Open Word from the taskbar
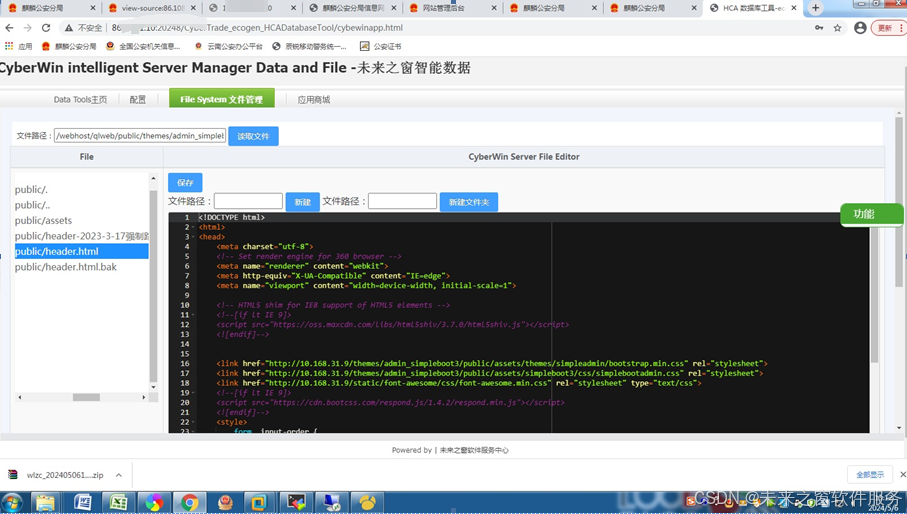The image size is (907, 514). [83, 502]
